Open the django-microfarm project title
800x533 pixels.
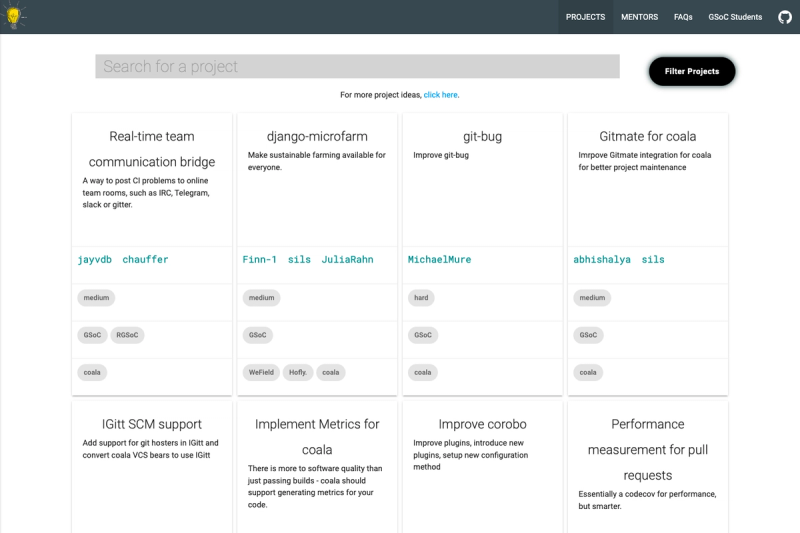(x=317, y=136)
